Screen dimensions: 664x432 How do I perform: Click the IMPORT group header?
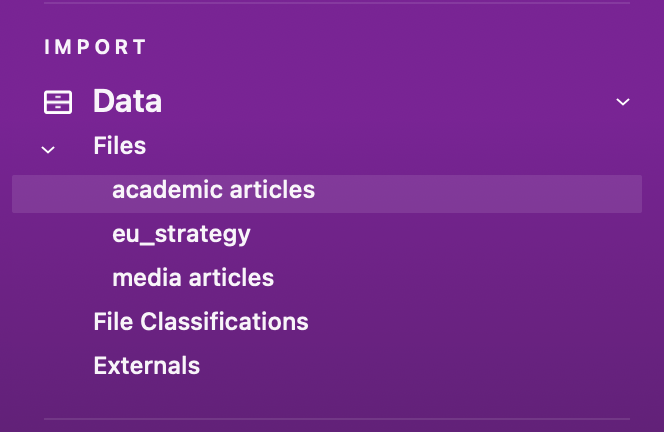click(x=95, y=47)
